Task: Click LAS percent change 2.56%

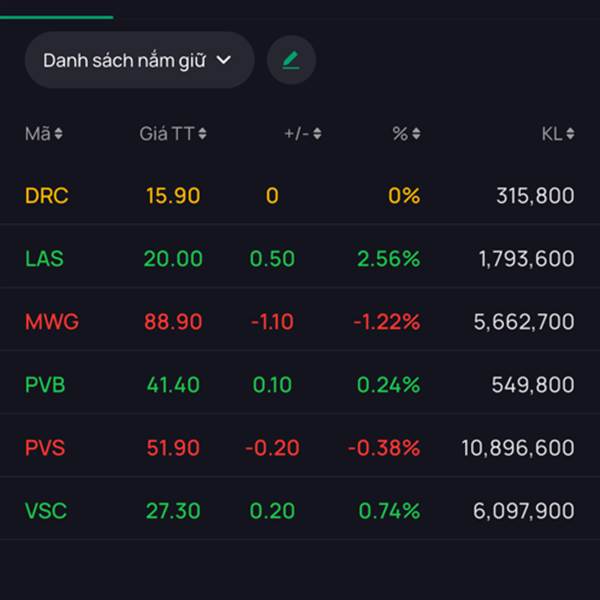Action: [x=388, y=259]
